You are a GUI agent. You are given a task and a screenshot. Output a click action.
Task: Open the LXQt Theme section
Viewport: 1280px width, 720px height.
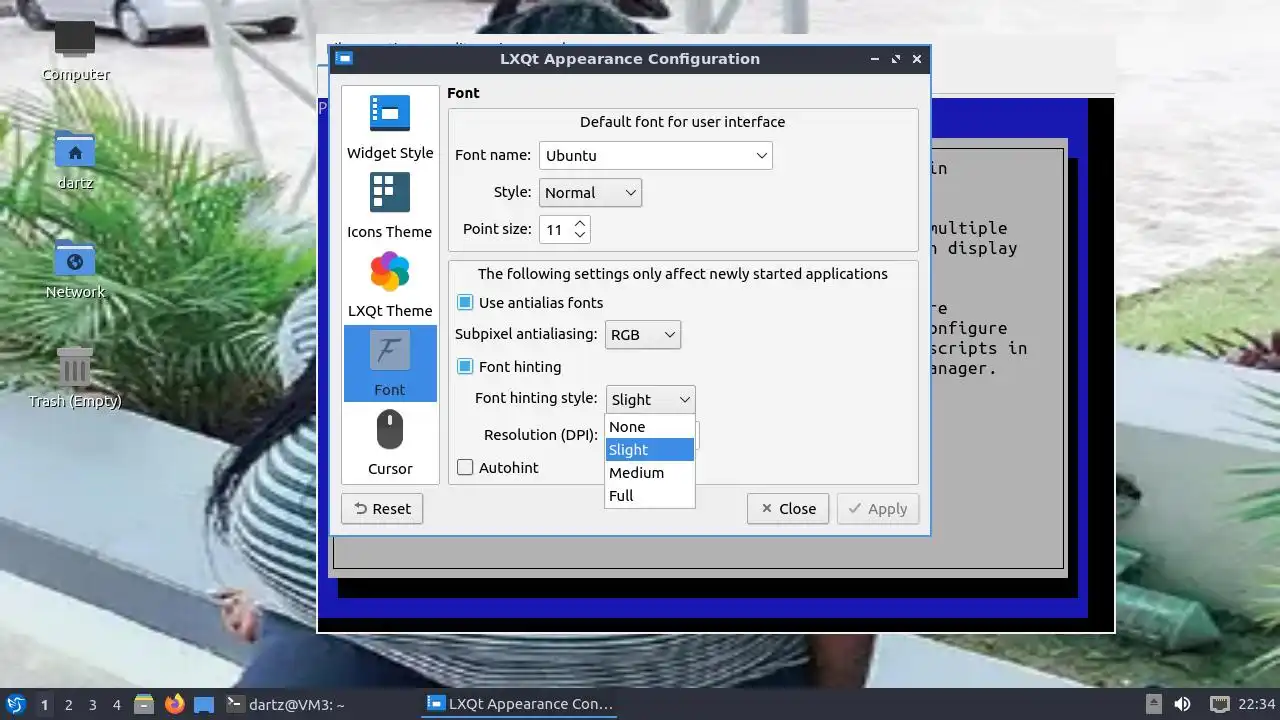click(390, 284)
